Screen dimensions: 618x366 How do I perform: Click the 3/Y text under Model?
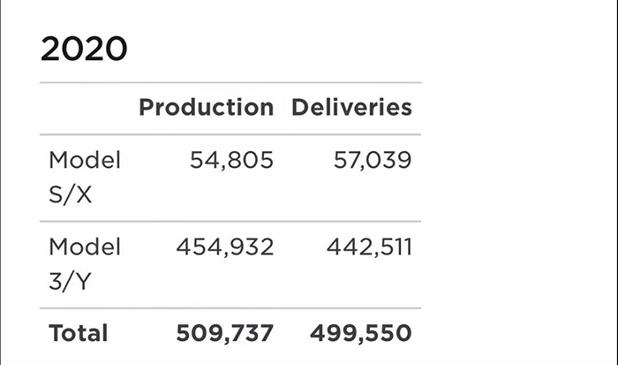pos(70,281)
